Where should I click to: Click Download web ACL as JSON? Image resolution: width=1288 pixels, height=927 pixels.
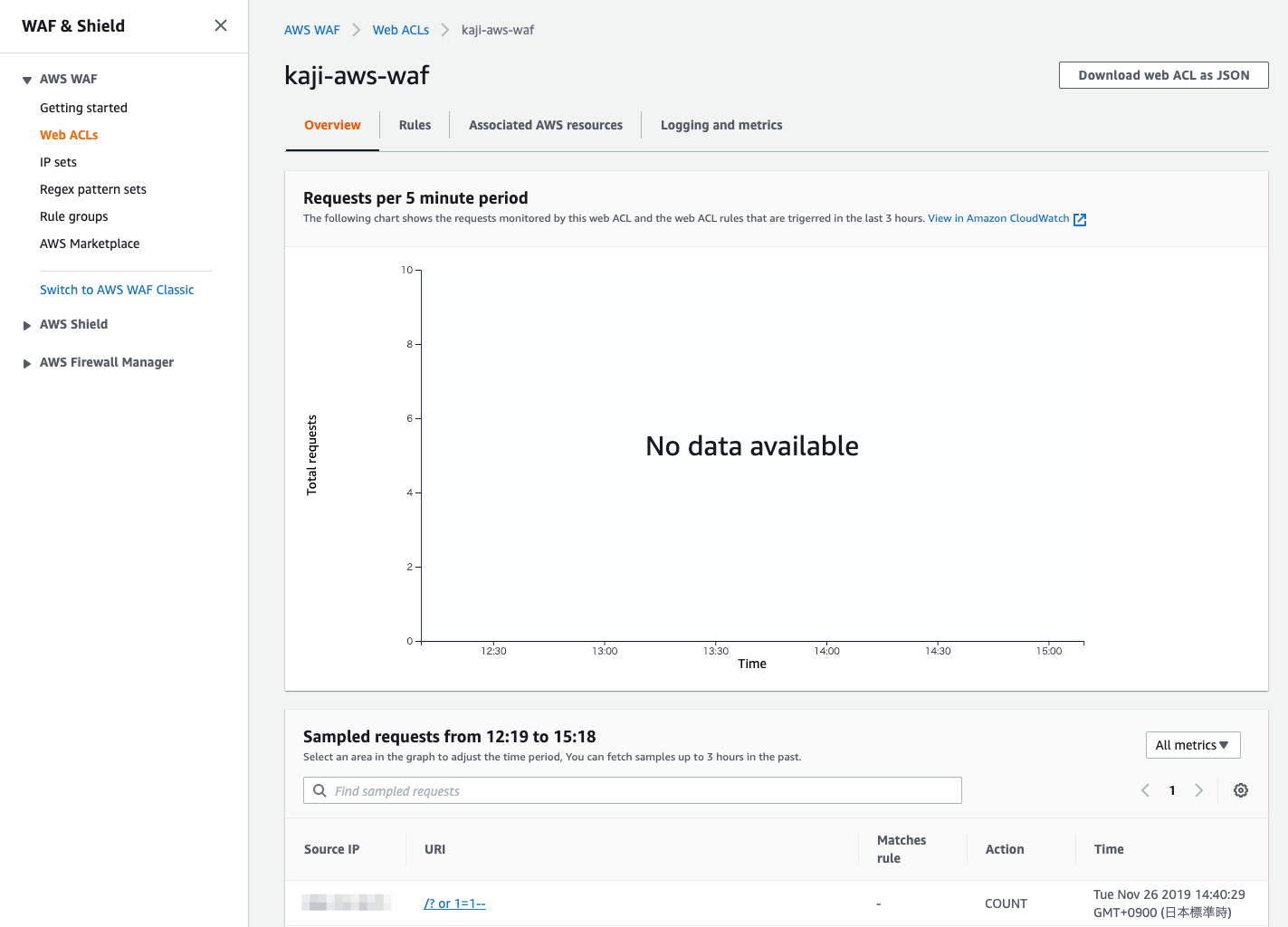coord(1163,75)
